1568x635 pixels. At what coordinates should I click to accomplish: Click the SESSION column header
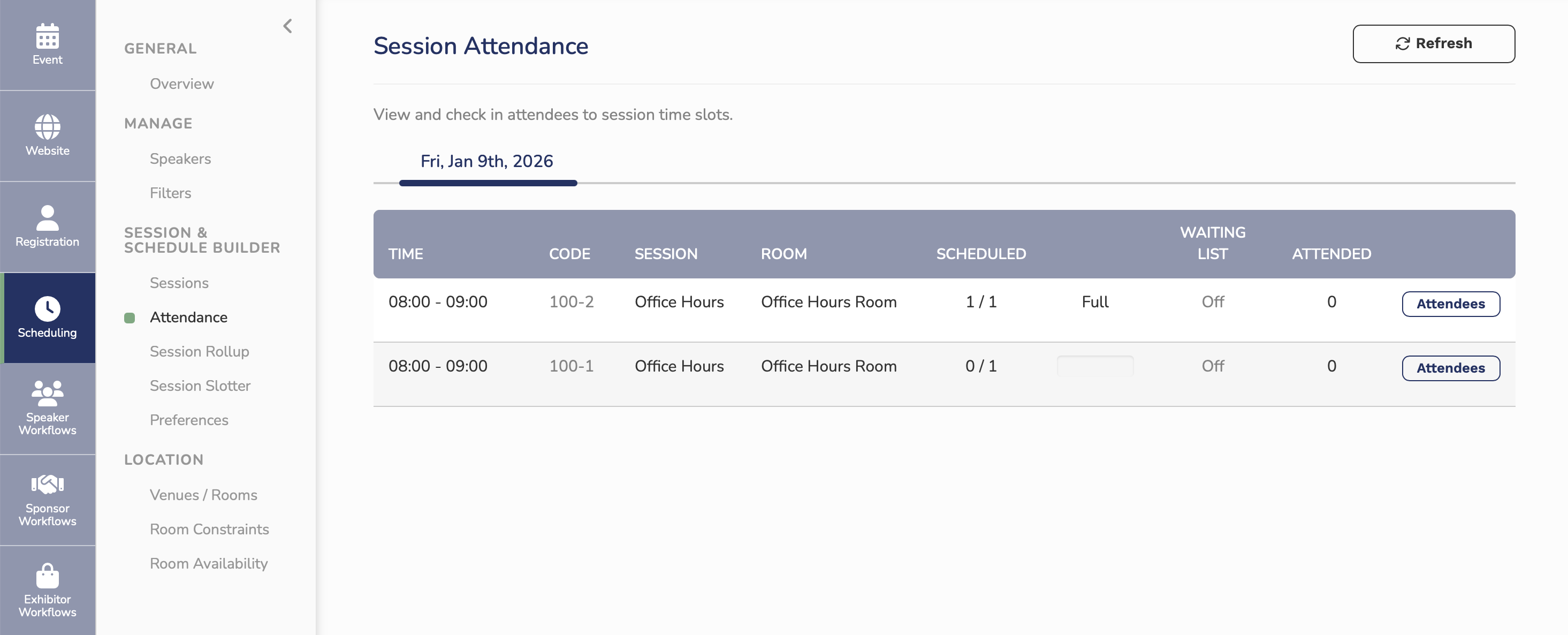666,254
